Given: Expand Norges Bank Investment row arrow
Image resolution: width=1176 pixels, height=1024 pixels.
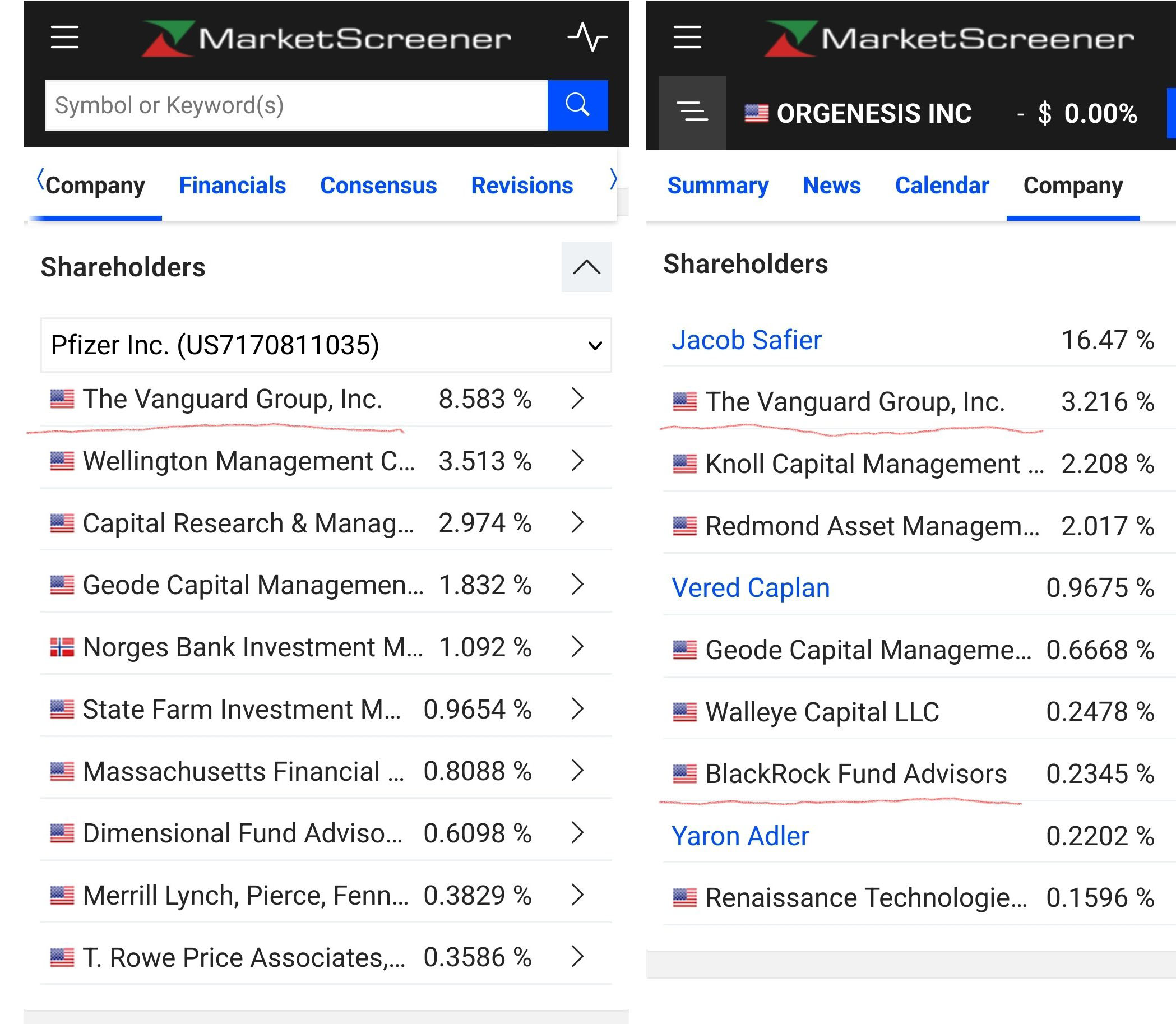Looking at the screenshot, I should 578,647.
